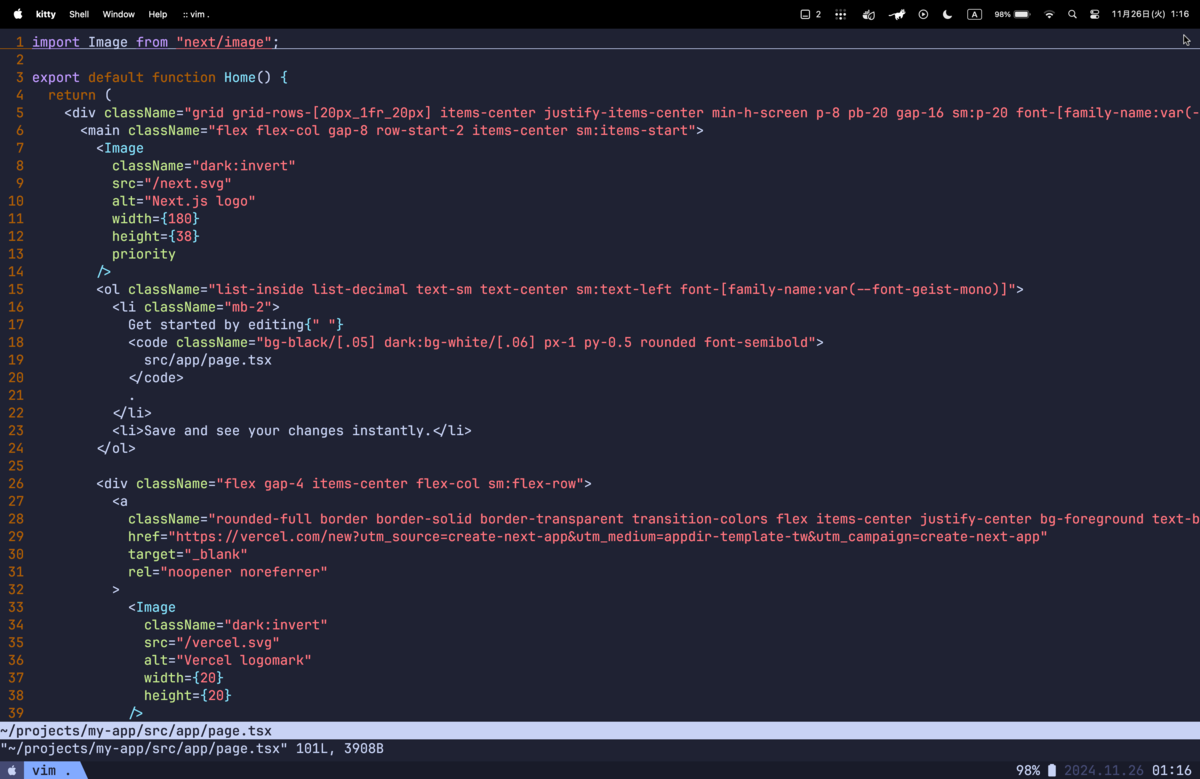This screenshot has width=1200, height=779.
Task: Click the 'main' tag on line 6
Action: click(x=104, y=130)
